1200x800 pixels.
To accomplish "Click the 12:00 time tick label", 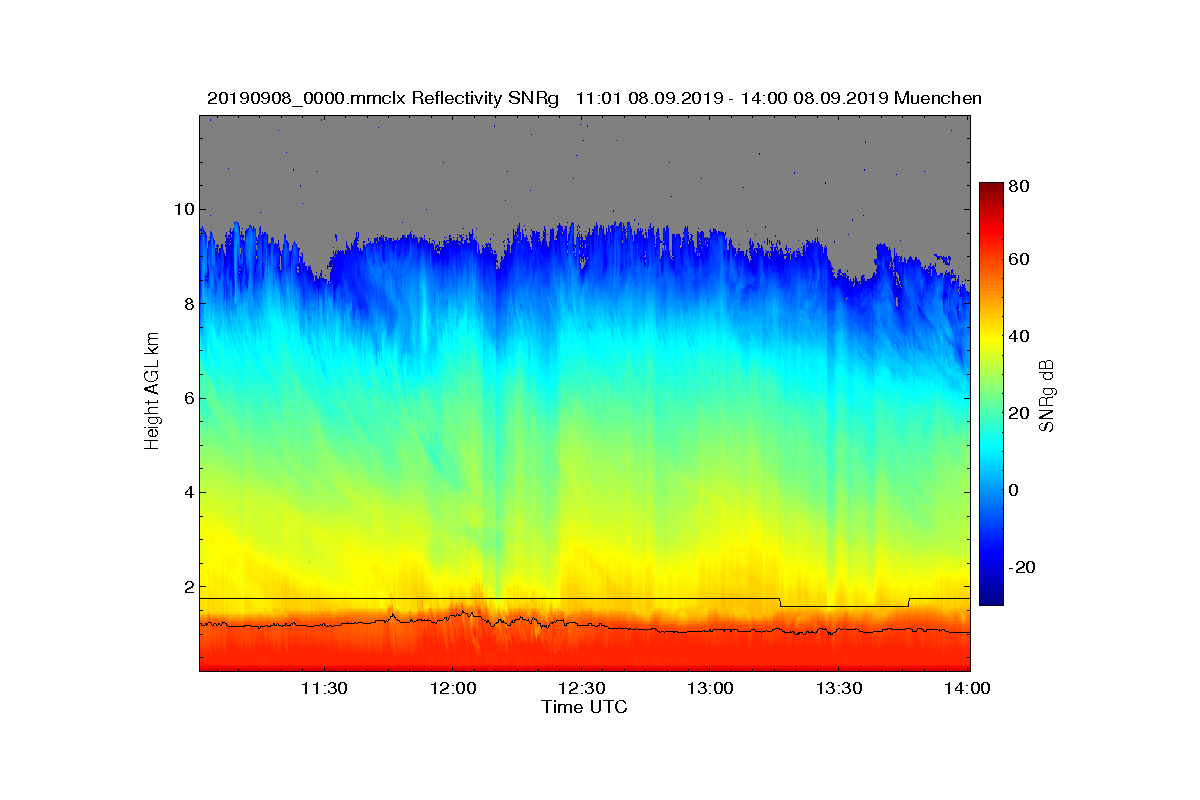I will (x=452, y=689).
